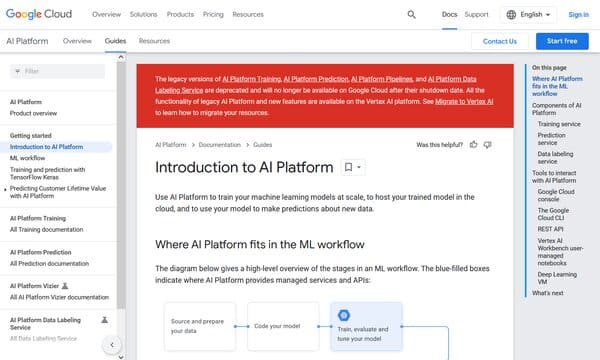The image size is (600, 360).
Task: Select the Guides tab
Action: tap(115, 41)
